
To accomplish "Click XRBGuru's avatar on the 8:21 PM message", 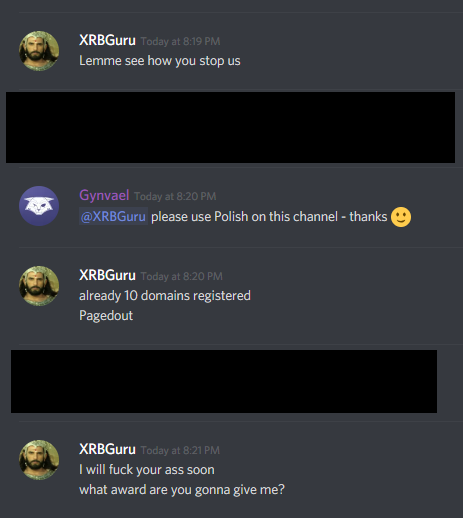I will click(39, 460).
